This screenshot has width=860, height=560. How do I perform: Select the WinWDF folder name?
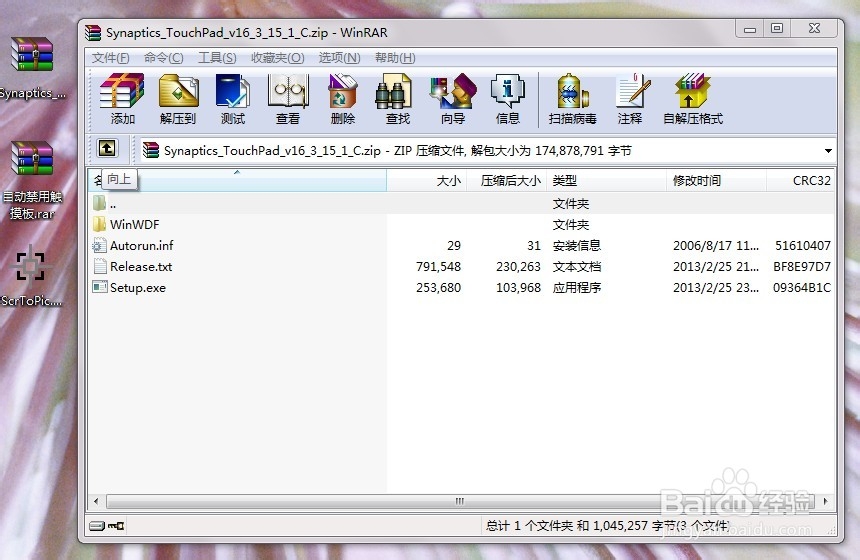pyautogui.click(x=134, y=224)
